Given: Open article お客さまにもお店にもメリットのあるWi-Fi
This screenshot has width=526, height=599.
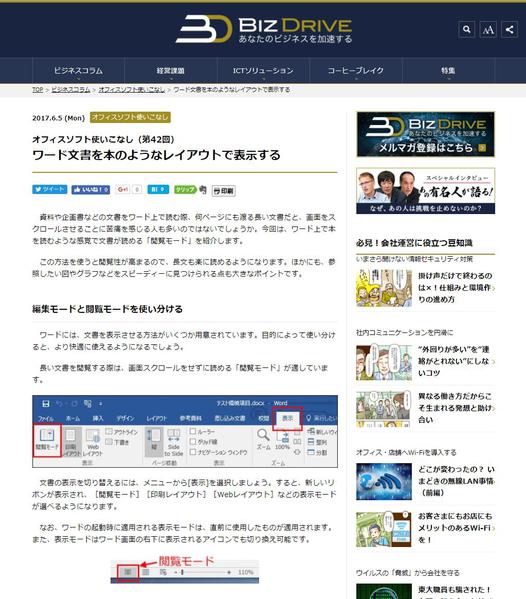Looking at the screenshot, I should coord(455,528).
